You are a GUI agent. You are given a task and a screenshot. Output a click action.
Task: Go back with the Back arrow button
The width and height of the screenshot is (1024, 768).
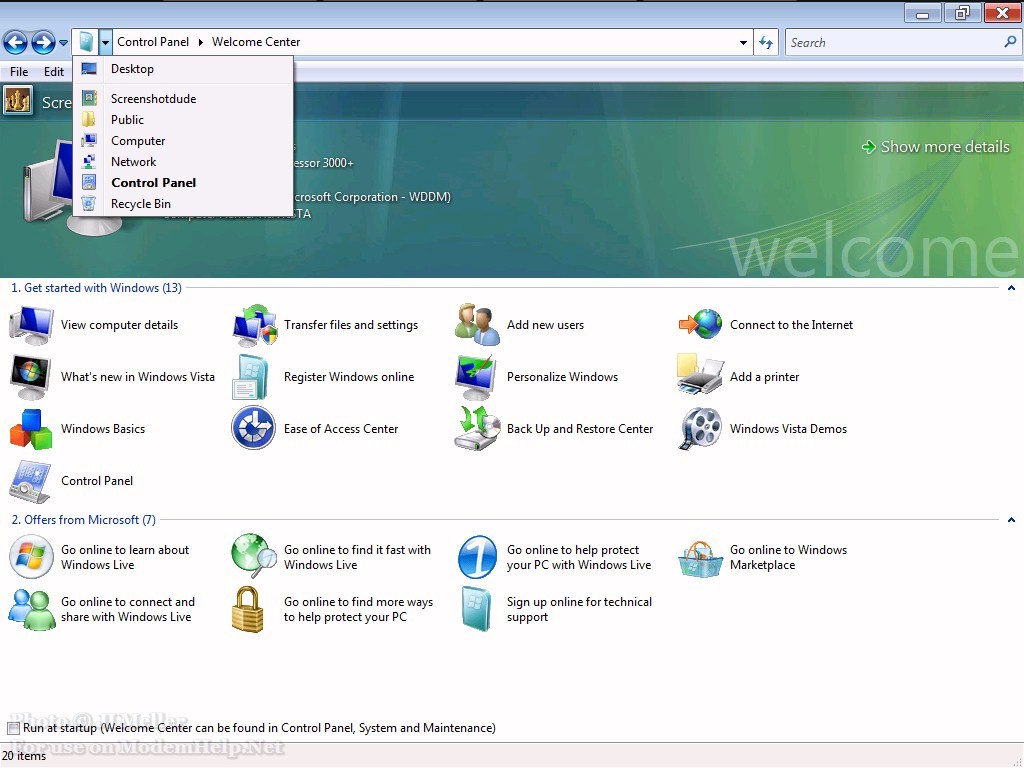(16, 43)
